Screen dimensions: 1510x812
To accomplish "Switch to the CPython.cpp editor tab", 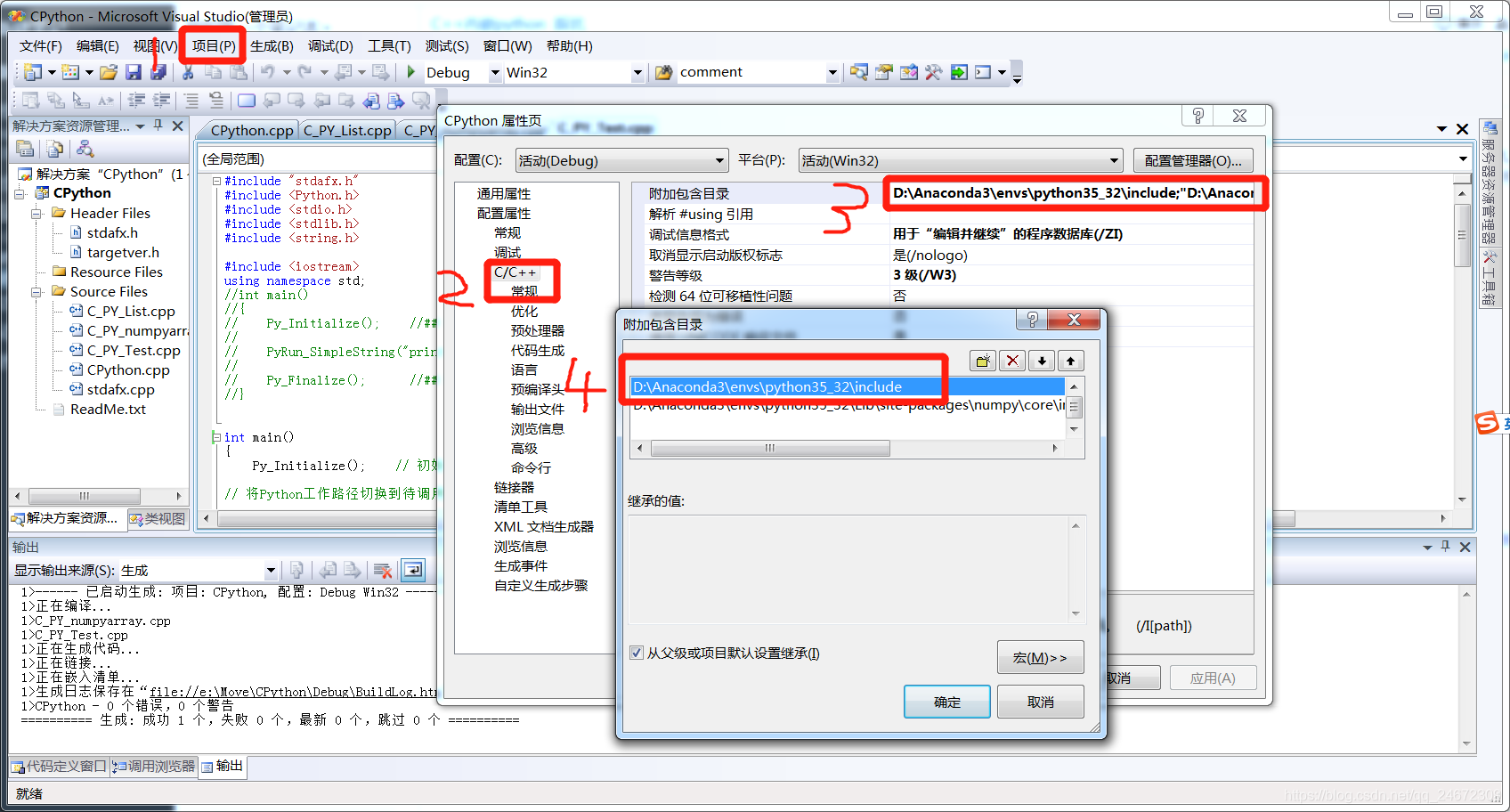I will click(x=251, y=130).
